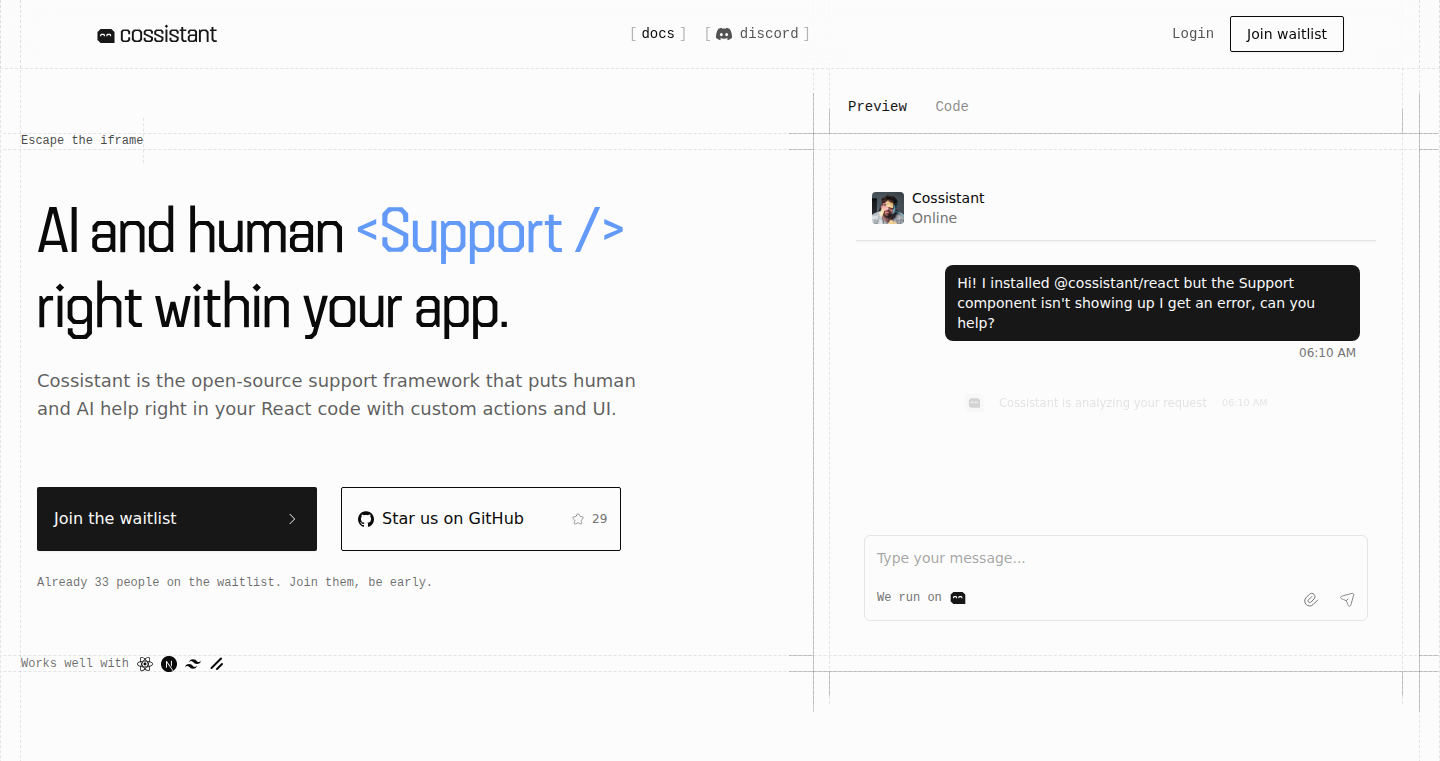Click the shadcn slashes logo icon
Image resolution: width=1440 pixels, height=761 pixels.
216,664
